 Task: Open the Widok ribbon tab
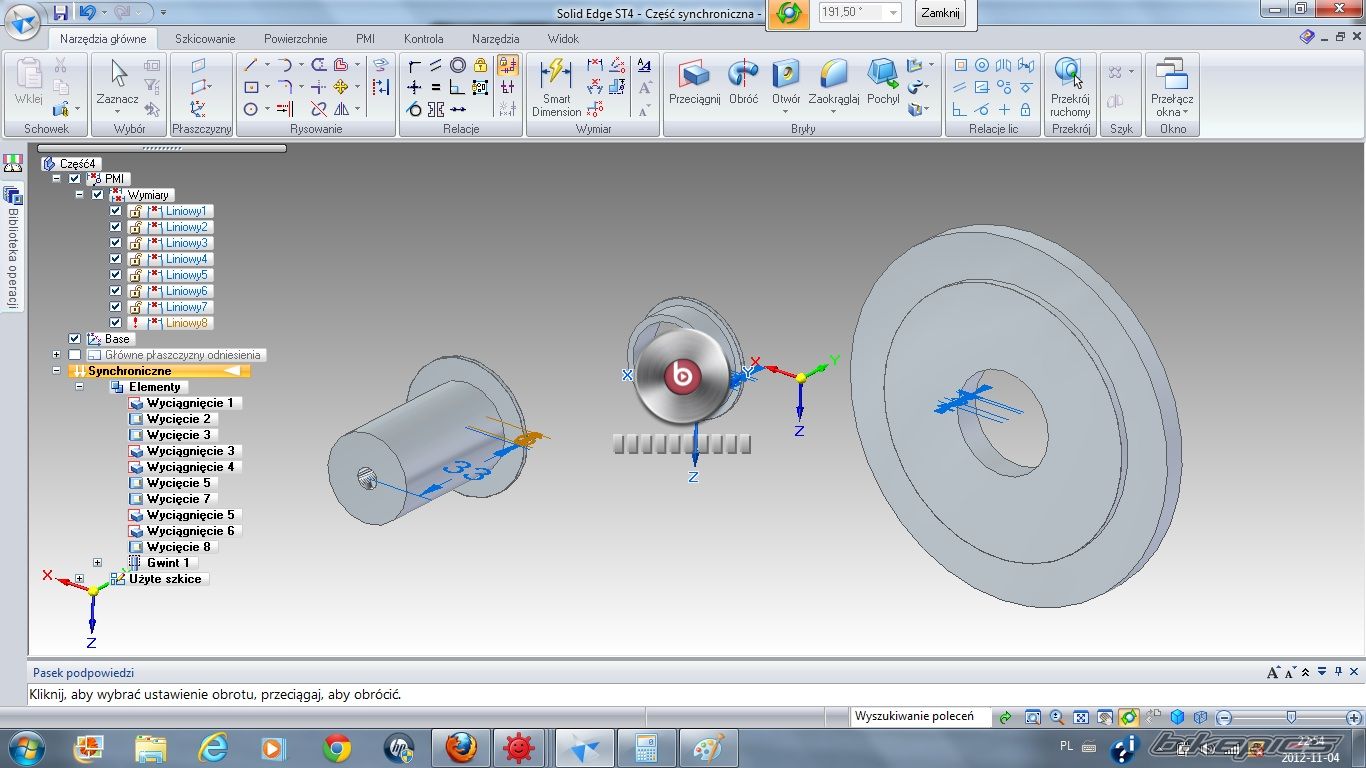tap(563, 39)
